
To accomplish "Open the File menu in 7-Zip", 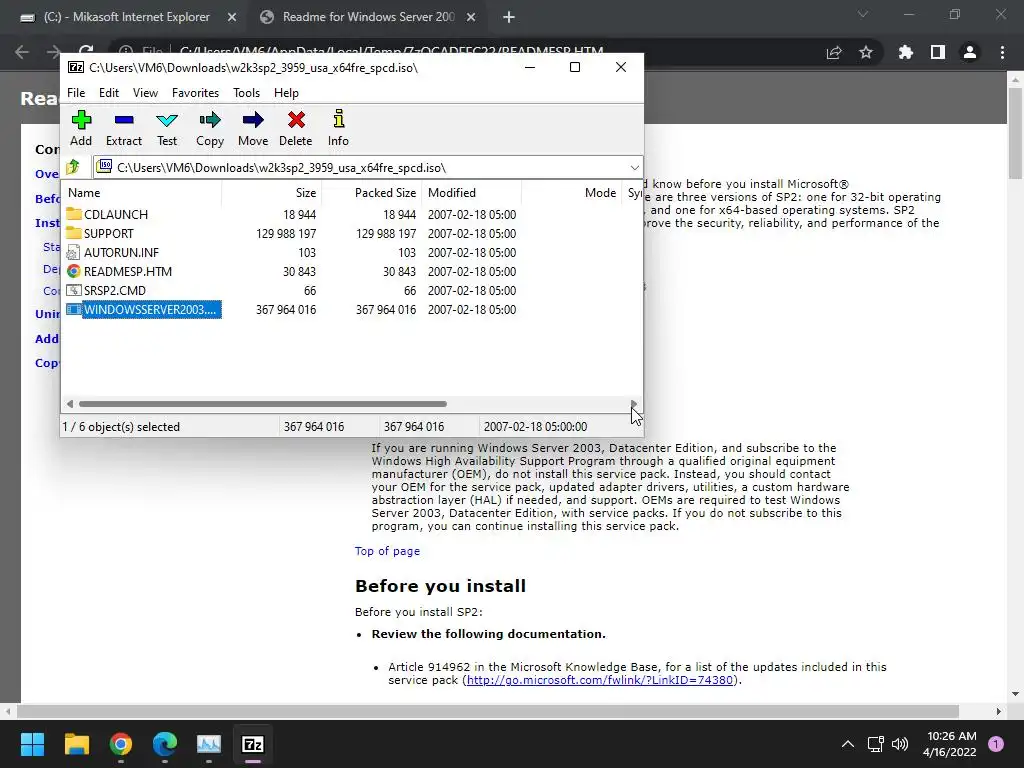I will pyautogui.click(x=76, y=93).
